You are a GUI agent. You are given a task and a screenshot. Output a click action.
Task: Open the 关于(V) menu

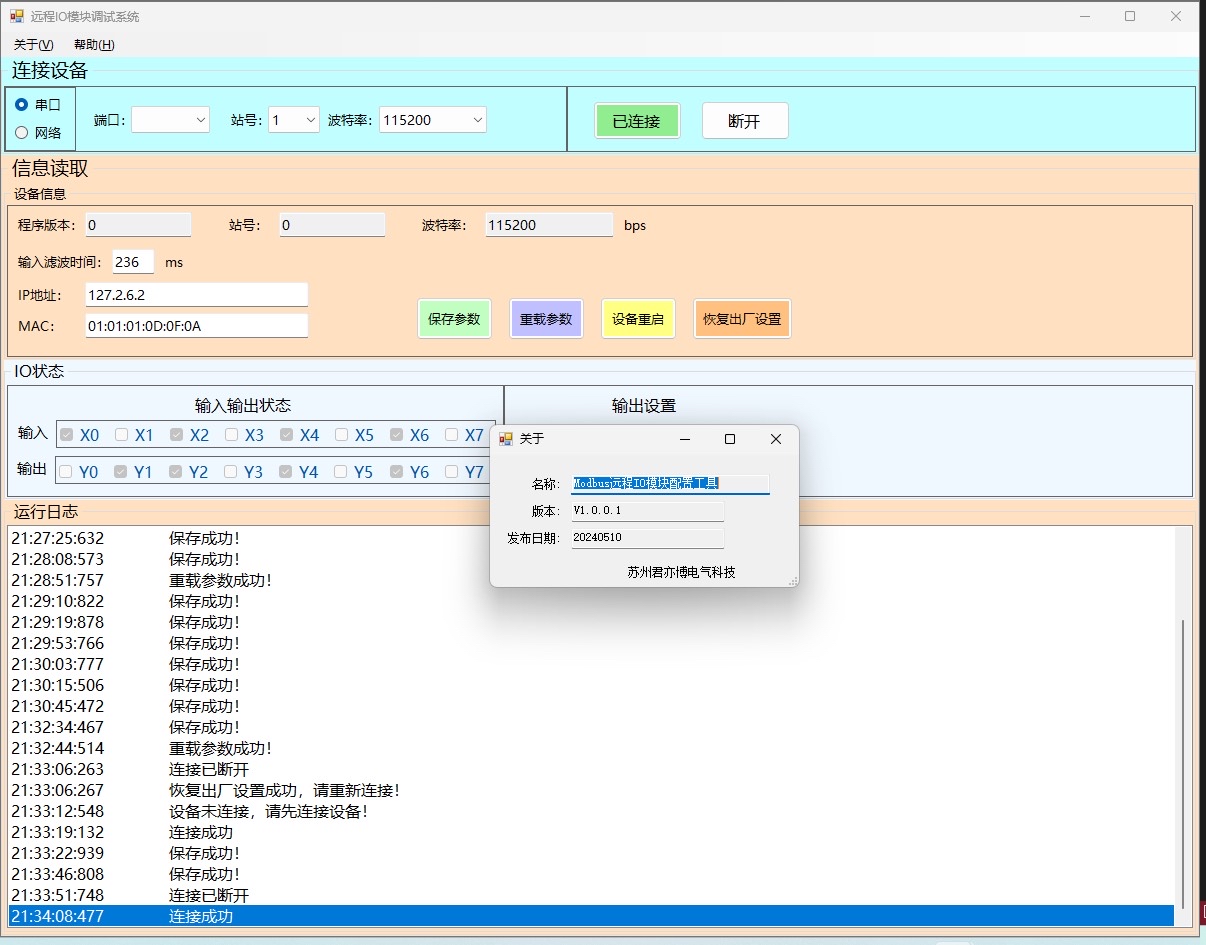[x=34, y=45]
